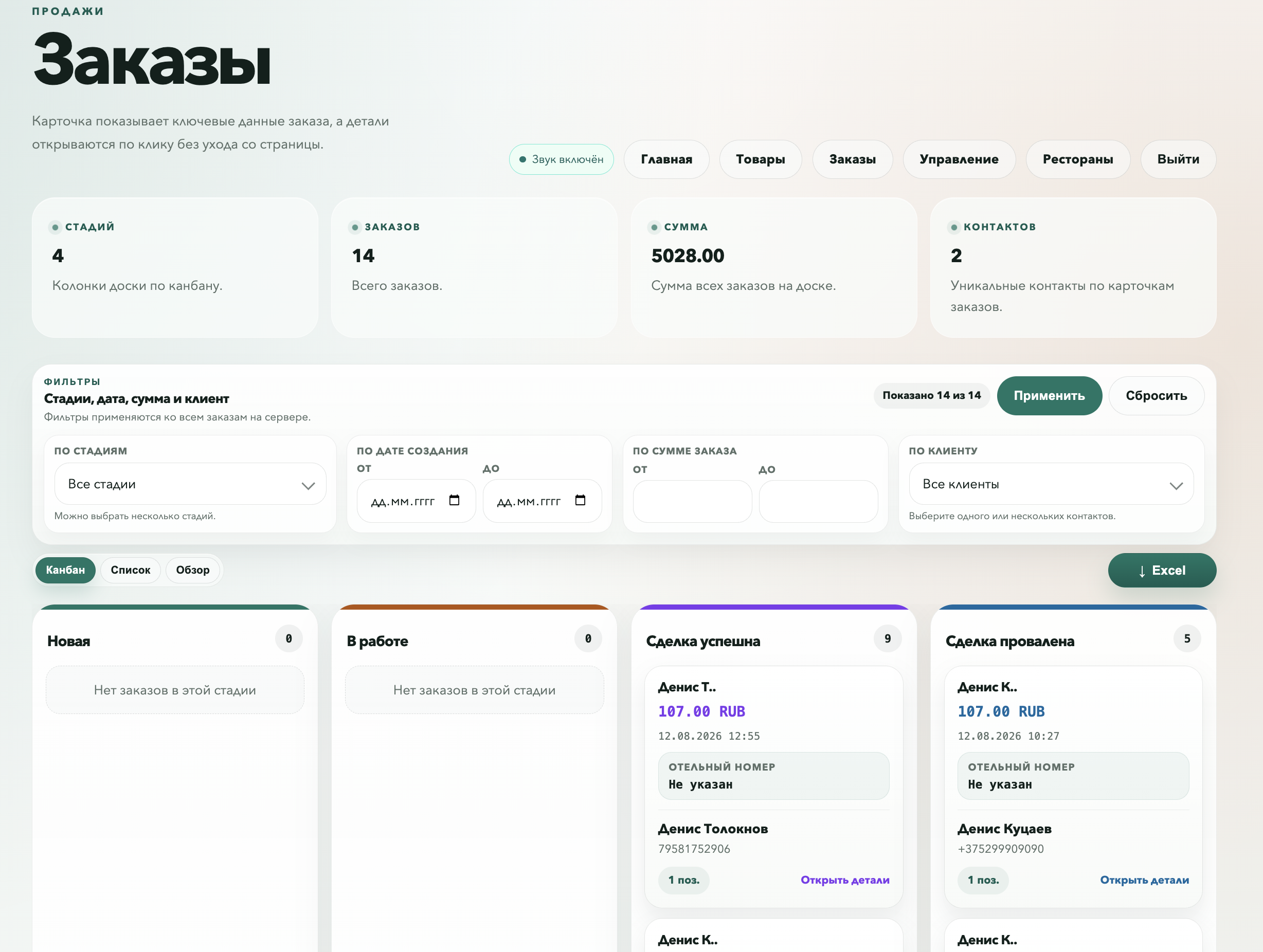Switch to the 'Список' view
The image size is (1263, 952).
[x=130, y=570]
